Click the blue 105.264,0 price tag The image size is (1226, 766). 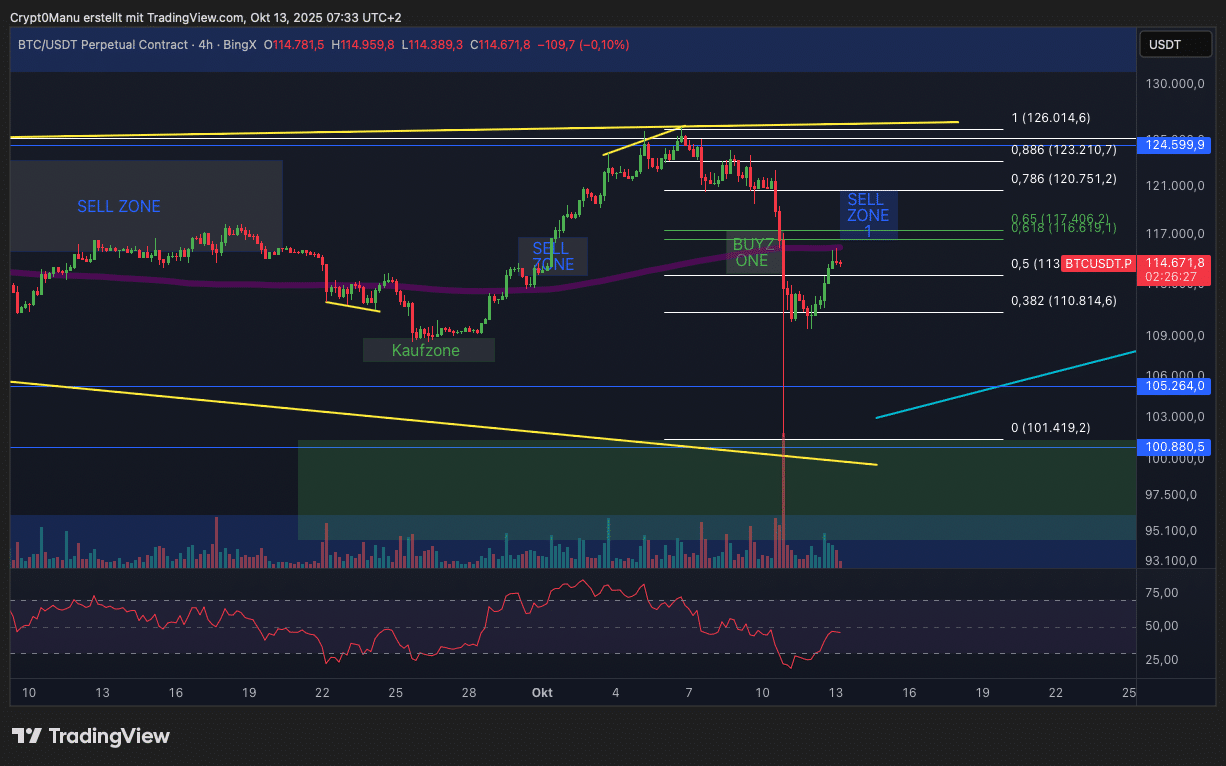pyautogui.click(x=1176, y=386)
